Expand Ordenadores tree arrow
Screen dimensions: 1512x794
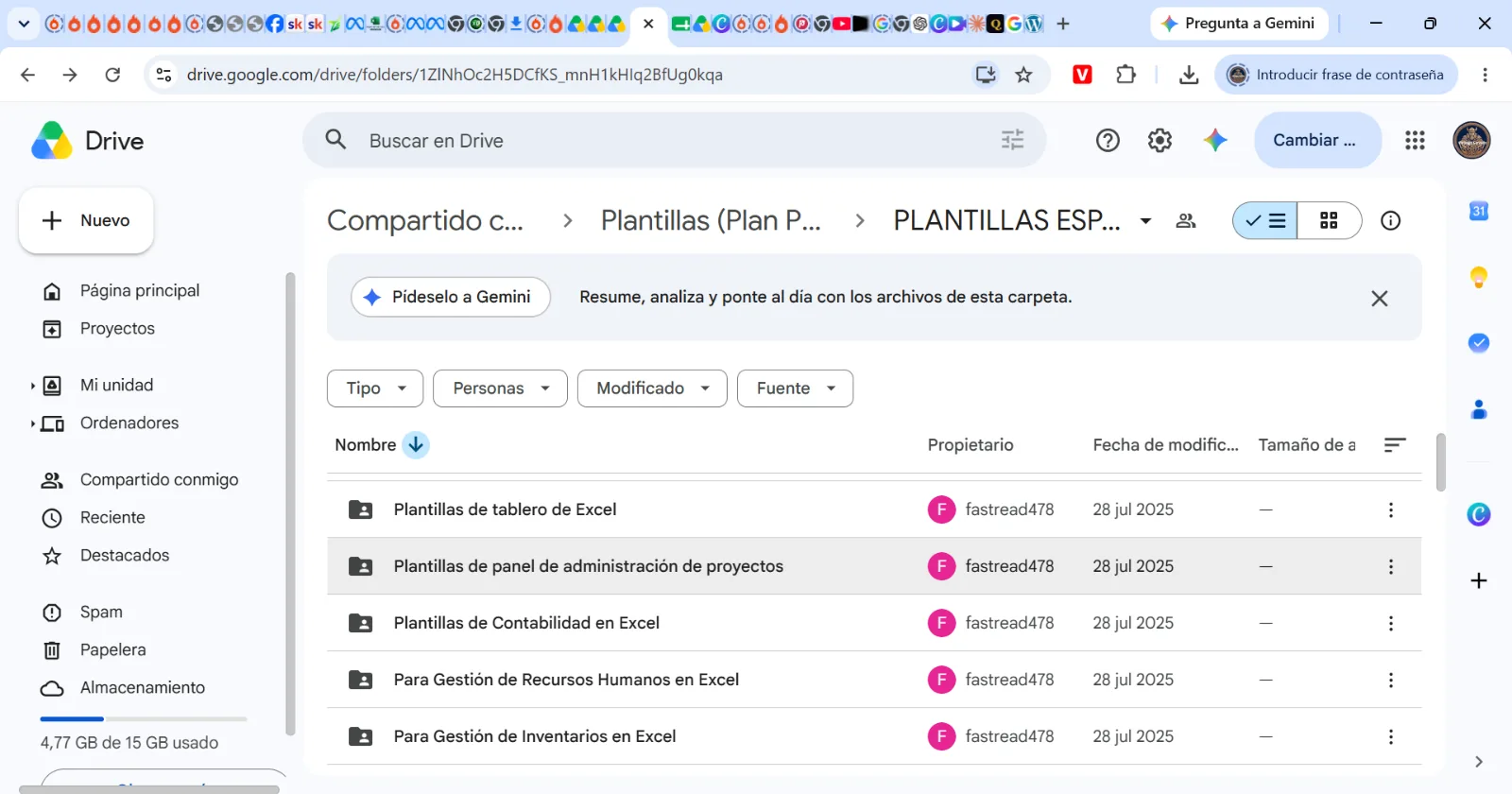(32, 423)
